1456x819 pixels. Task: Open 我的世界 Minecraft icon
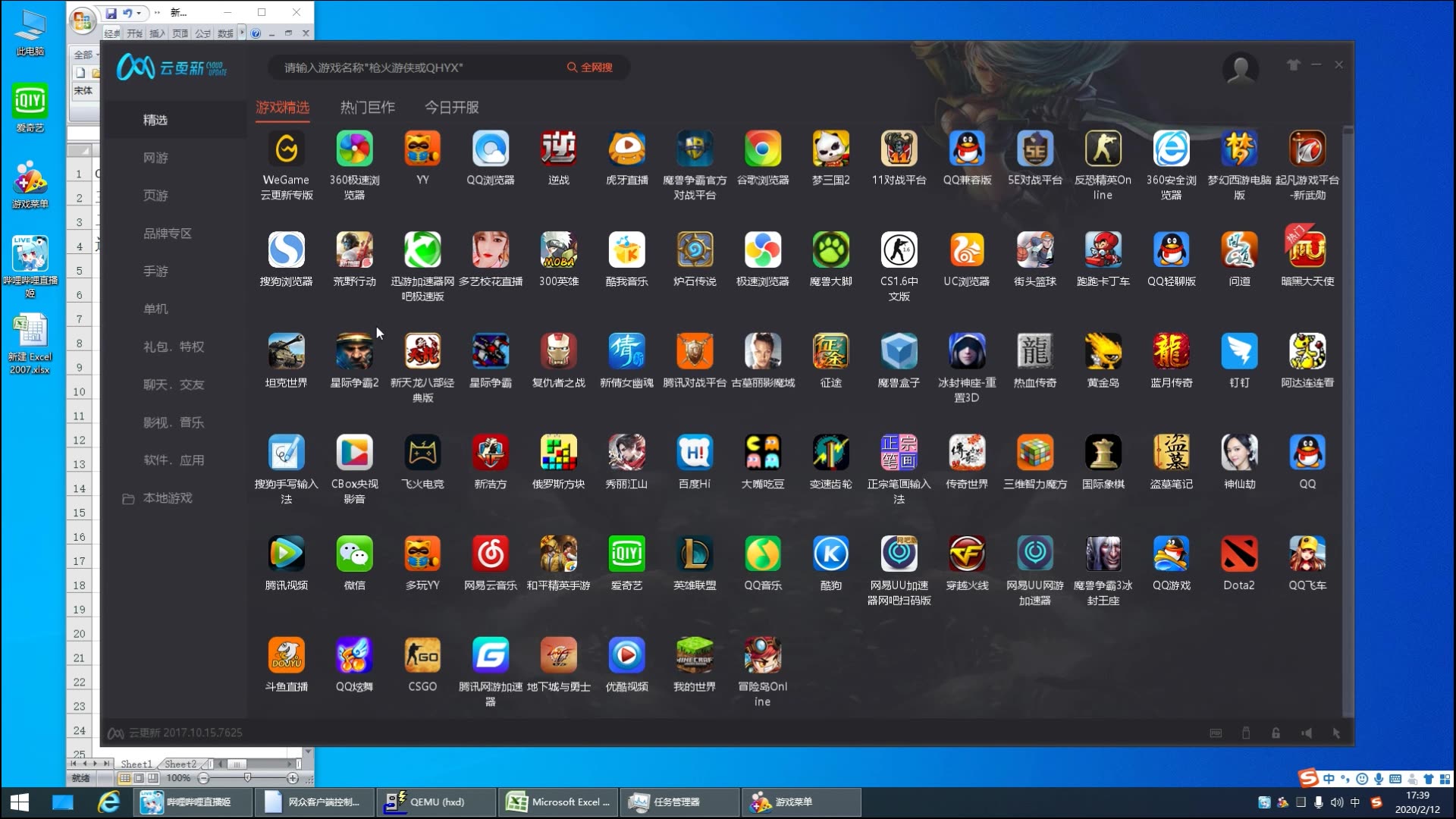[x=695, y=655]
